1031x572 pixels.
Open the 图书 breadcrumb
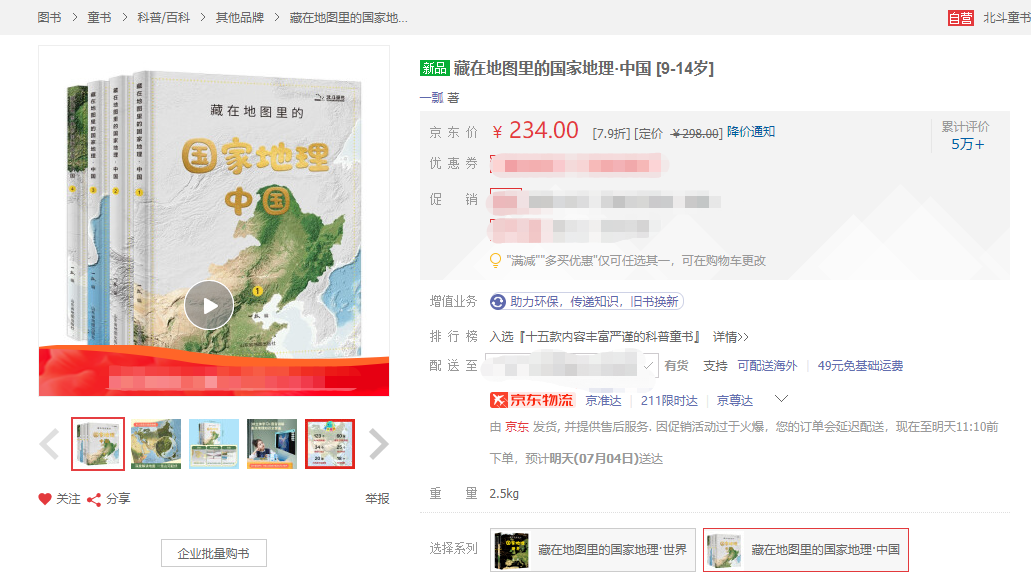(49, 18)
